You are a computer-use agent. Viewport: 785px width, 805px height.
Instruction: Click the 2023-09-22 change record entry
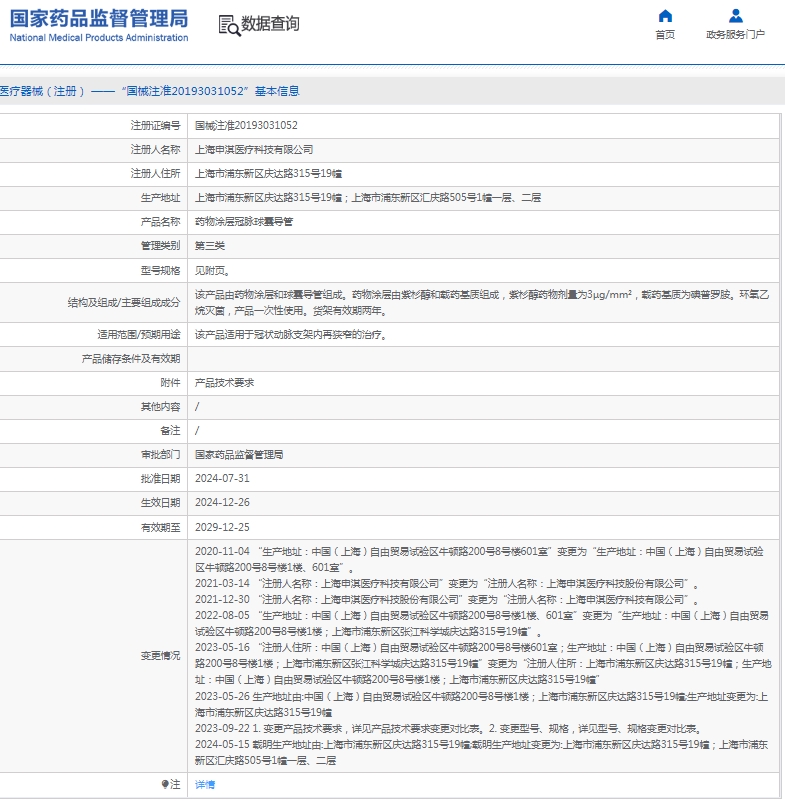[x=449, y=729]
